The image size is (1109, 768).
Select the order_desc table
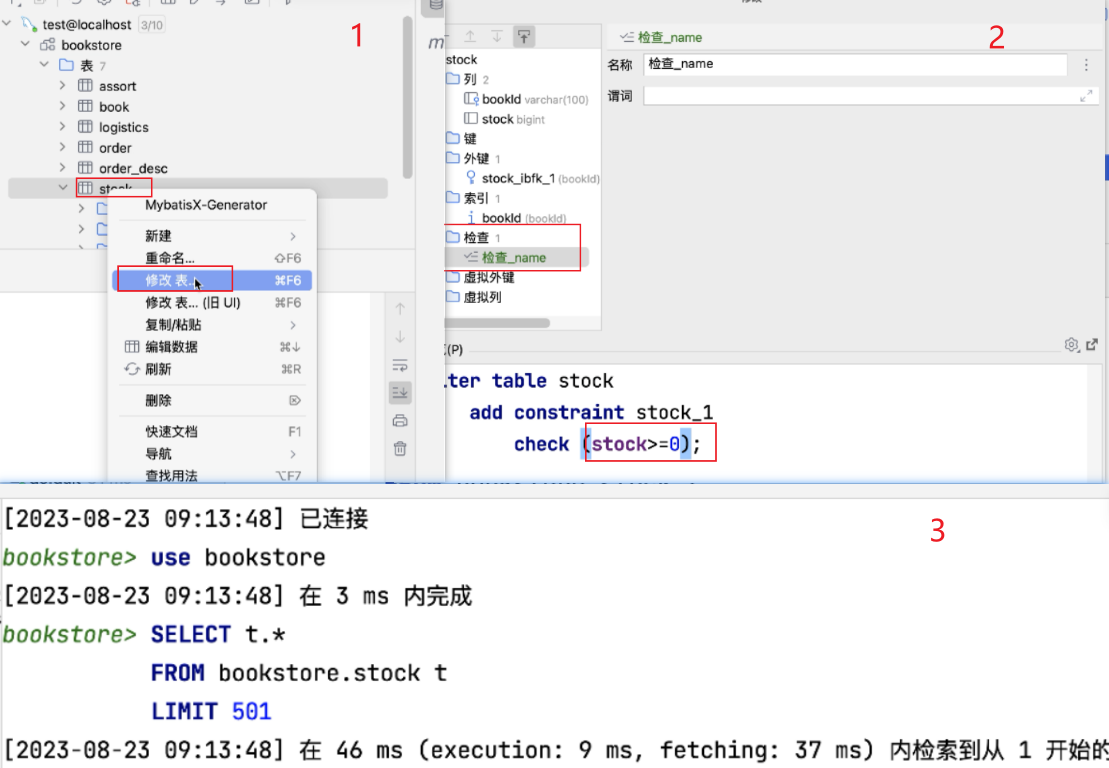coord(133,168)
